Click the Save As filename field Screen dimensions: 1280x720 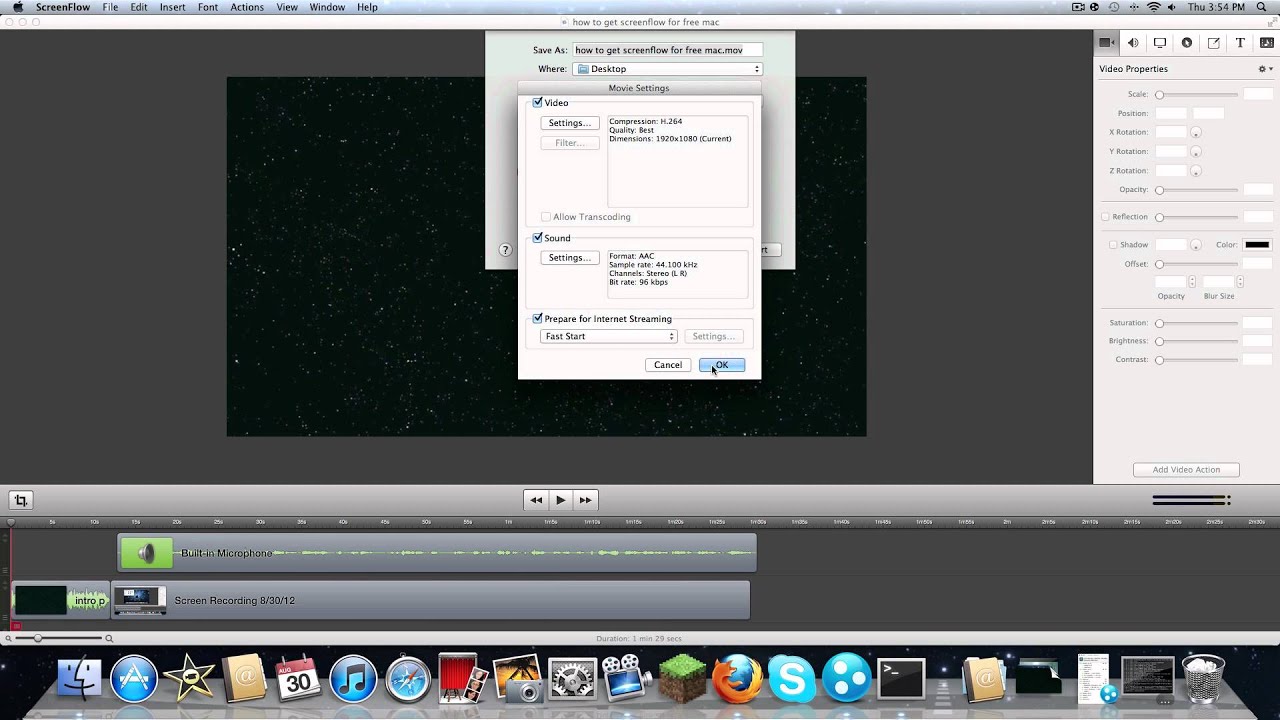click(667, 50)
